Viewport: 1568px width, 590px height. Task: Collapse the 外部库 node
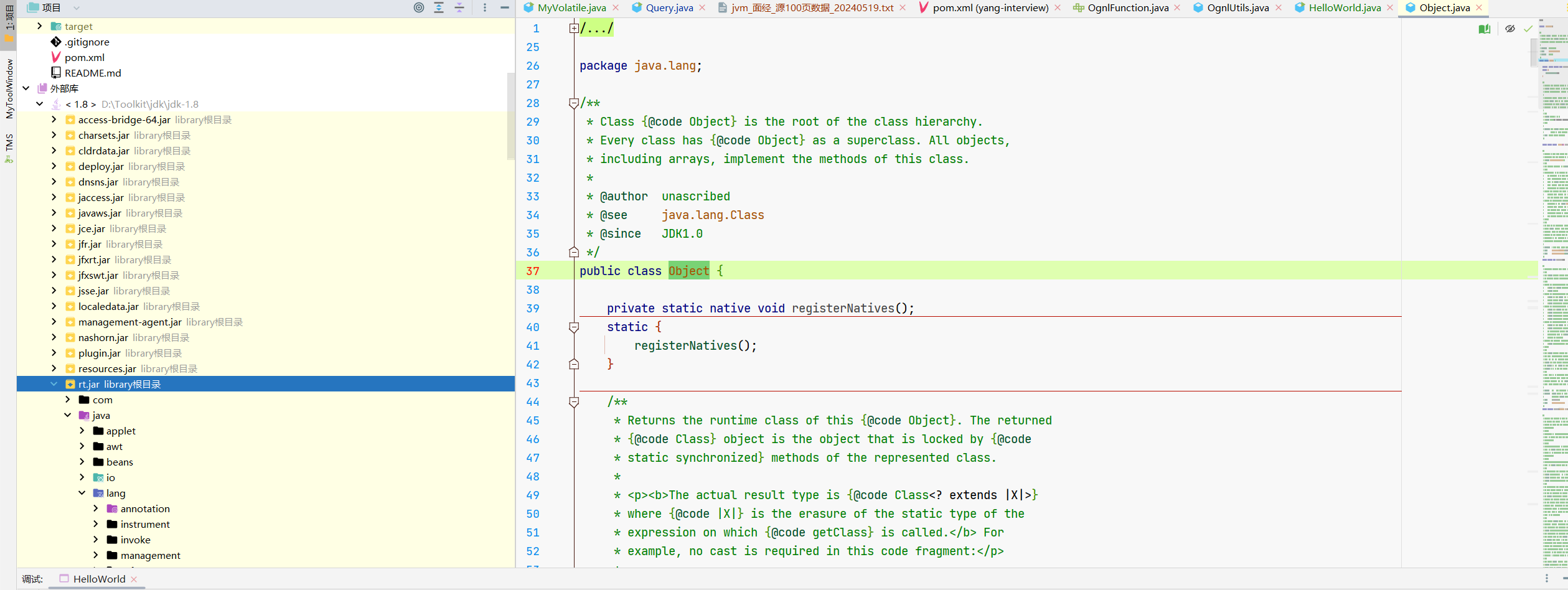point(26,88)
